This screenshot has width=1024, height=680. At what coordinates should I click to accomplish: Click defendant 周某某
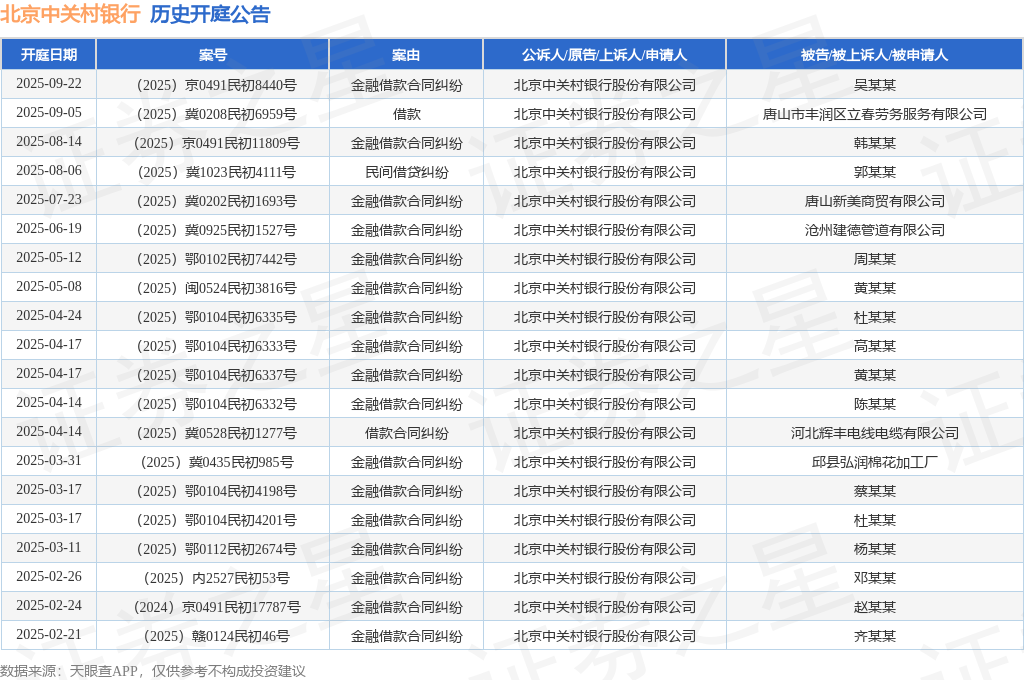coord(874,259)
